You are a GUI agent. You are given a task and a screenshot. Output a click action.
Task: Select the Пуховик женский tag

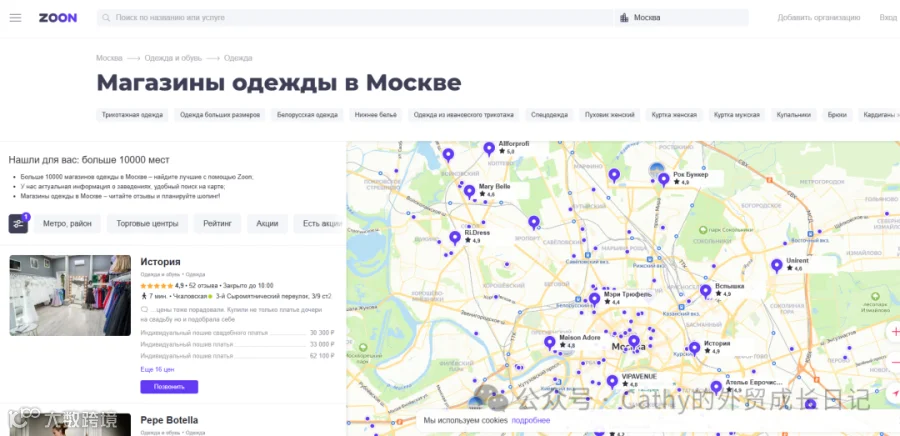tap(610, 115)
